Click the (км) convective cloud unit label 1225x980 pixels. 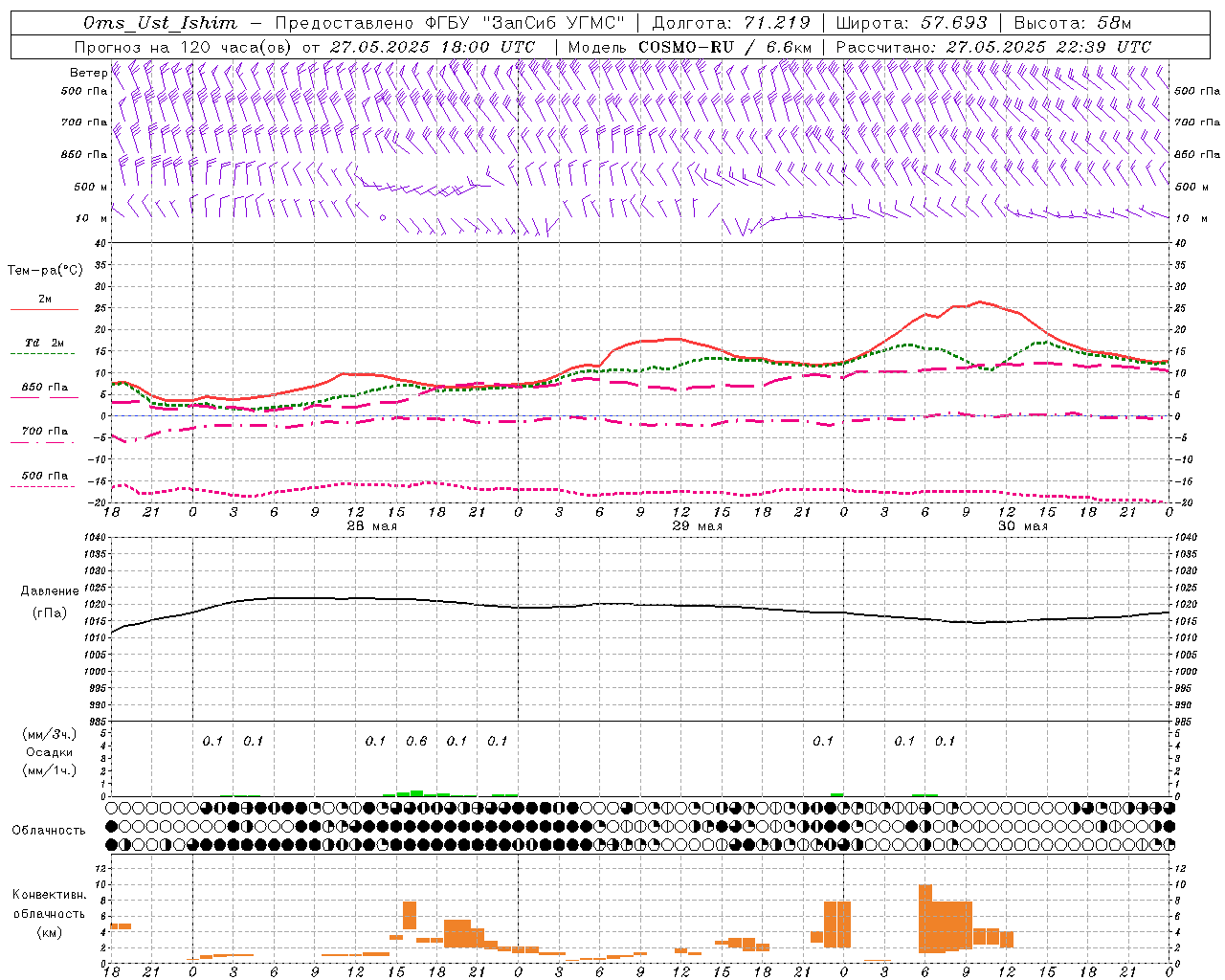click(50, 931)
